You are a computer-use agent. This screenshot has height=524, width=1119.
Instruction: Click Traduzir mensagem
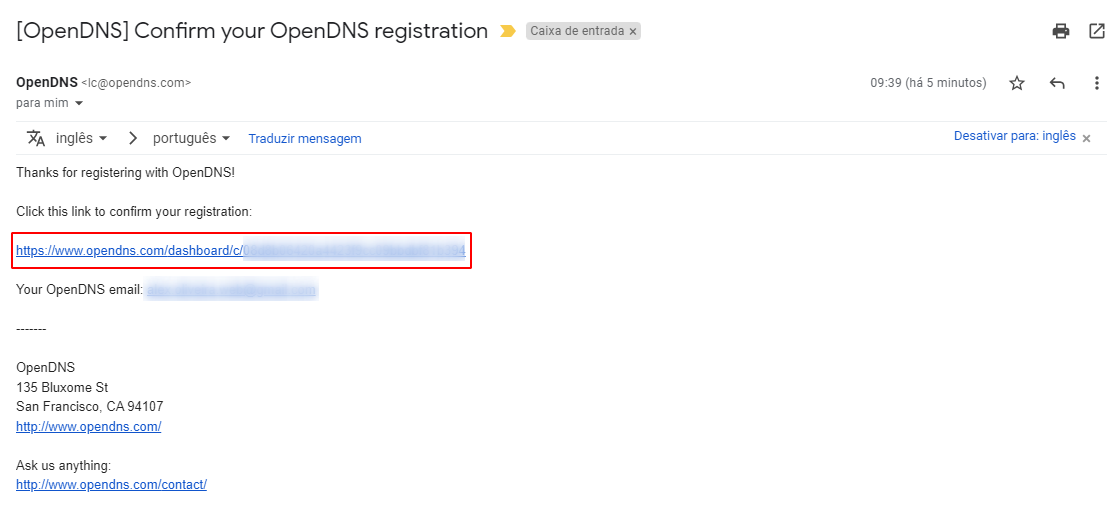(305, 138)
